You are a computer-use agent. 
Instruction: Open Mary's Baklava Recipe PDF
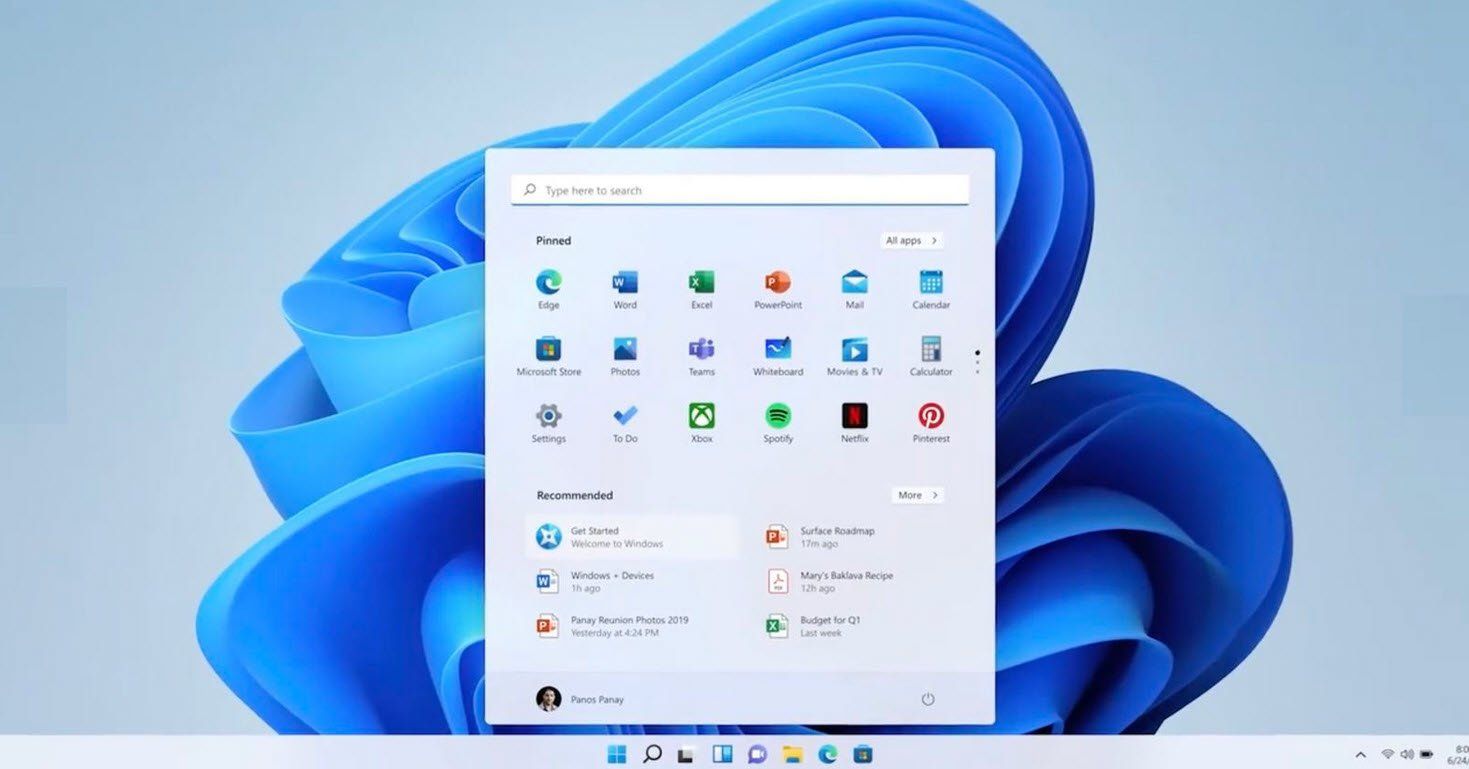click(x=845, y=581)
